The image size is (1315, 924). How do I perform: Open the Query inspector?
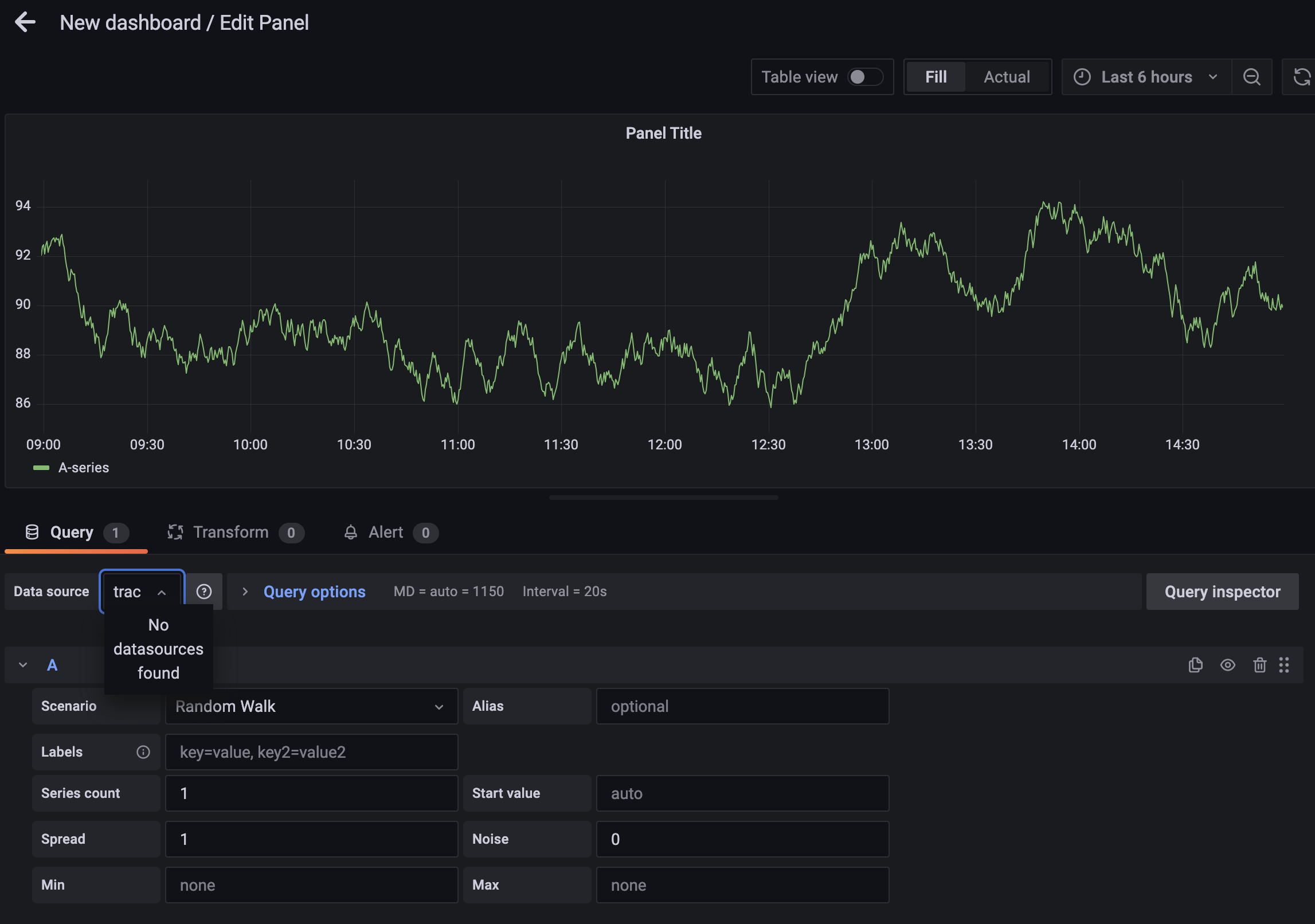point(1222,591)
